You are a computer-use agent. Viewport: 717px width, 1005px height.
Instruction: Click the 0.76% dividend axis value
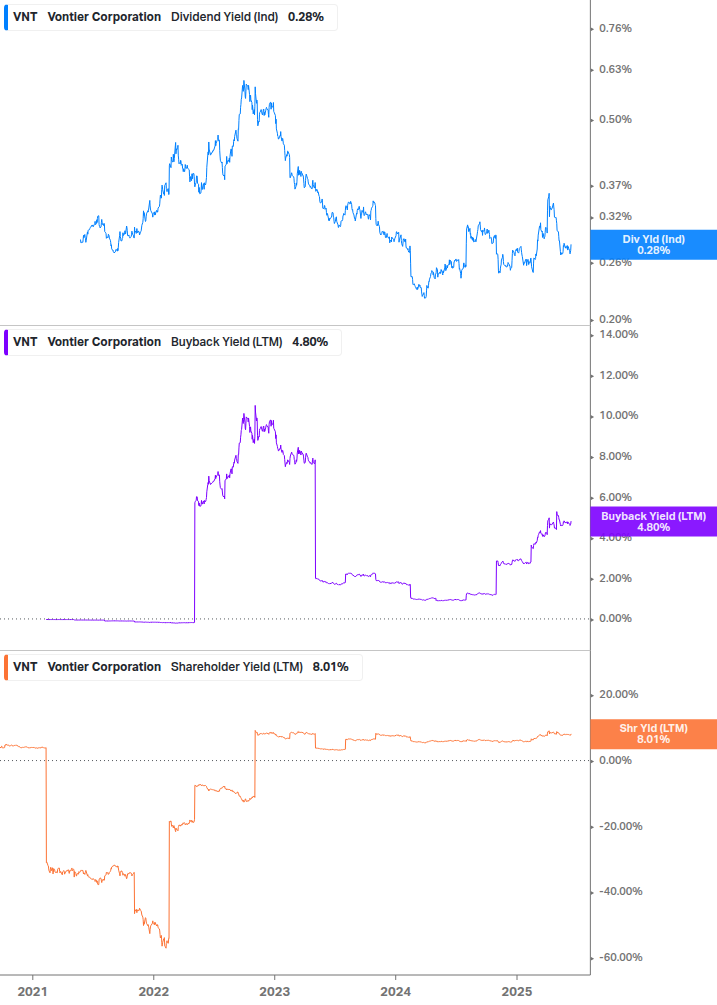(615, 28)
